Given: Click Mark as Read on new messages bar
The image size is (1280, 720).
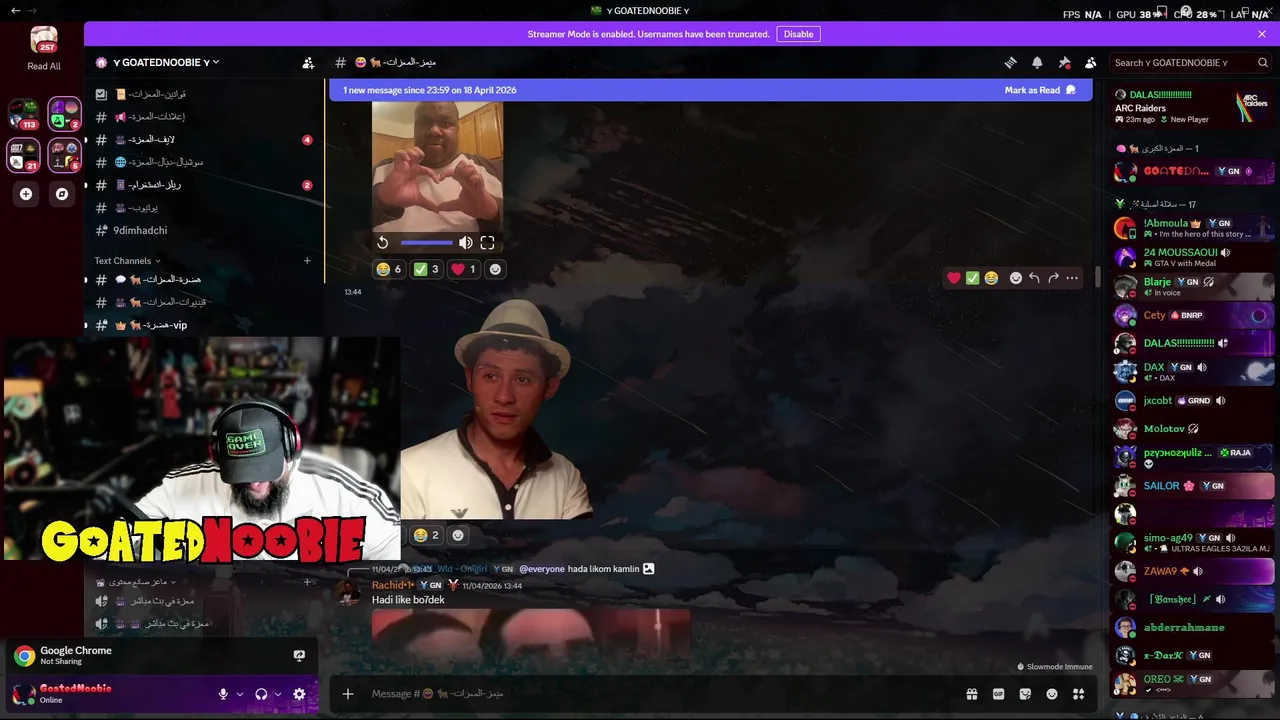Looking at the screenshot, I should 1040,90.
